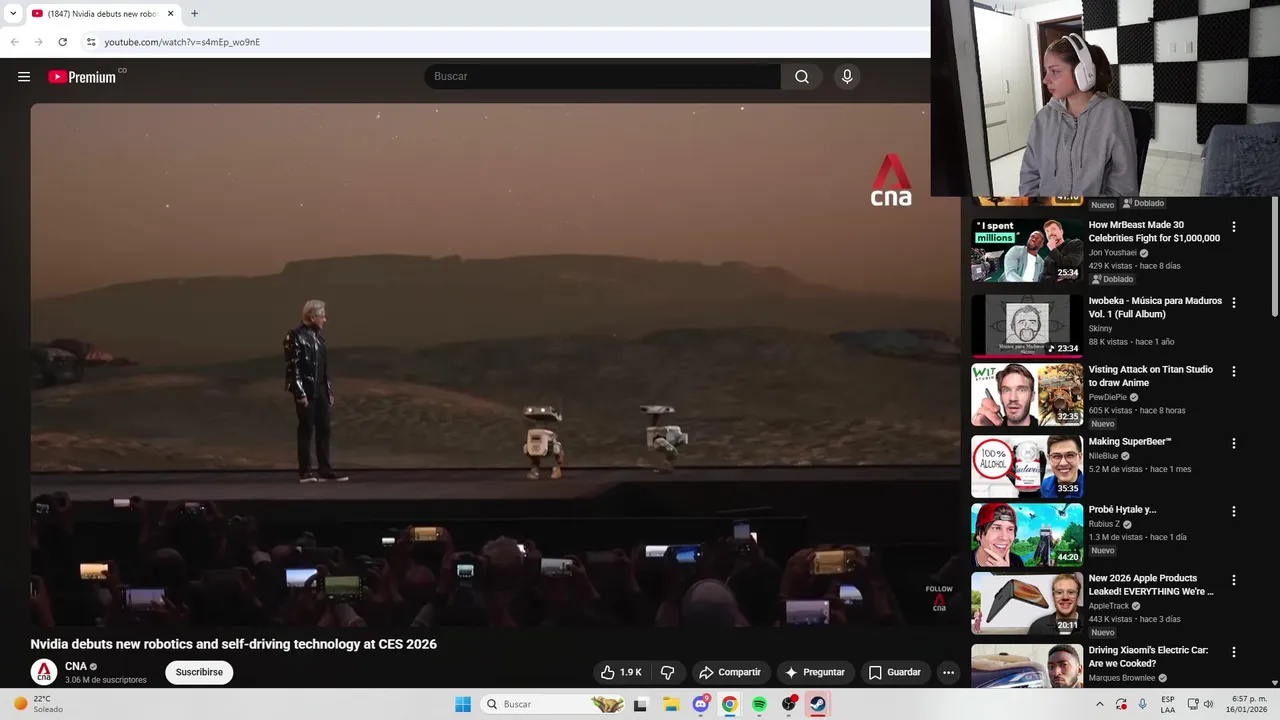Activate voice search microphone
The width and height of the screenshot is (1280, 720).
point(847,77)
